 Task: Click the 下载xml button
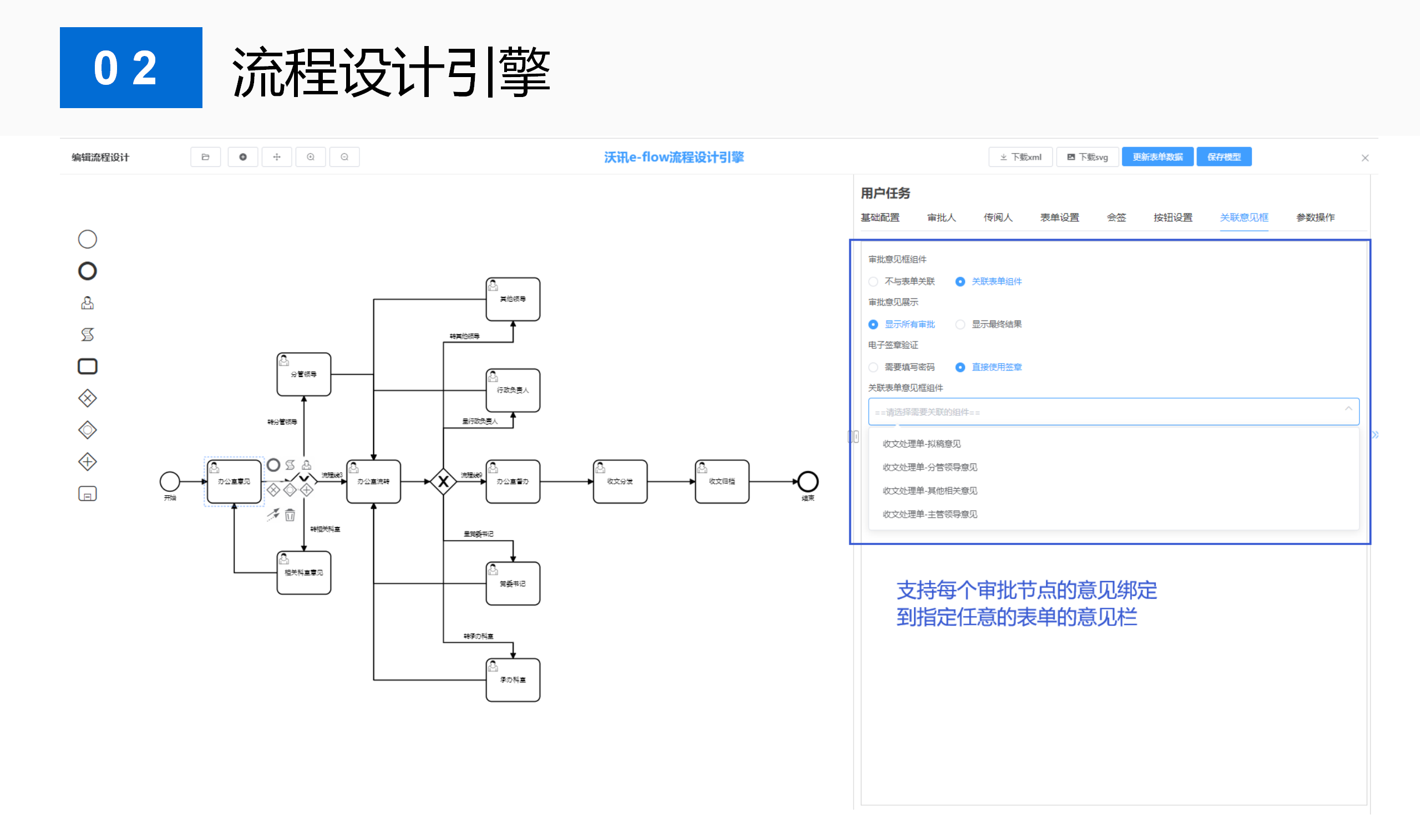point(1020,157)
